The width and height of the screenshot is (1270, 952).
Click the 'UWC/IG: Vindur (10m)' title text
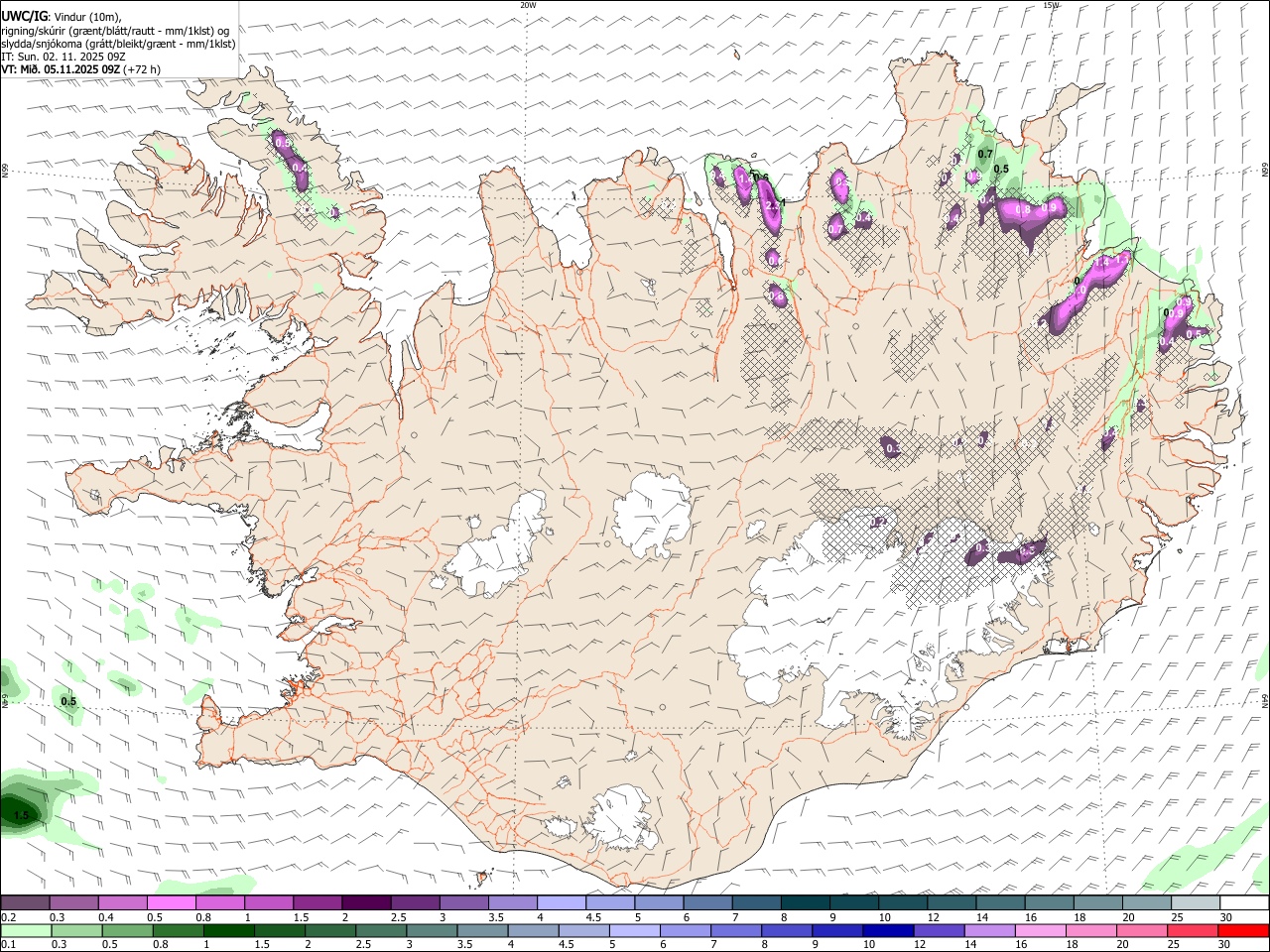tap(62, 17)
